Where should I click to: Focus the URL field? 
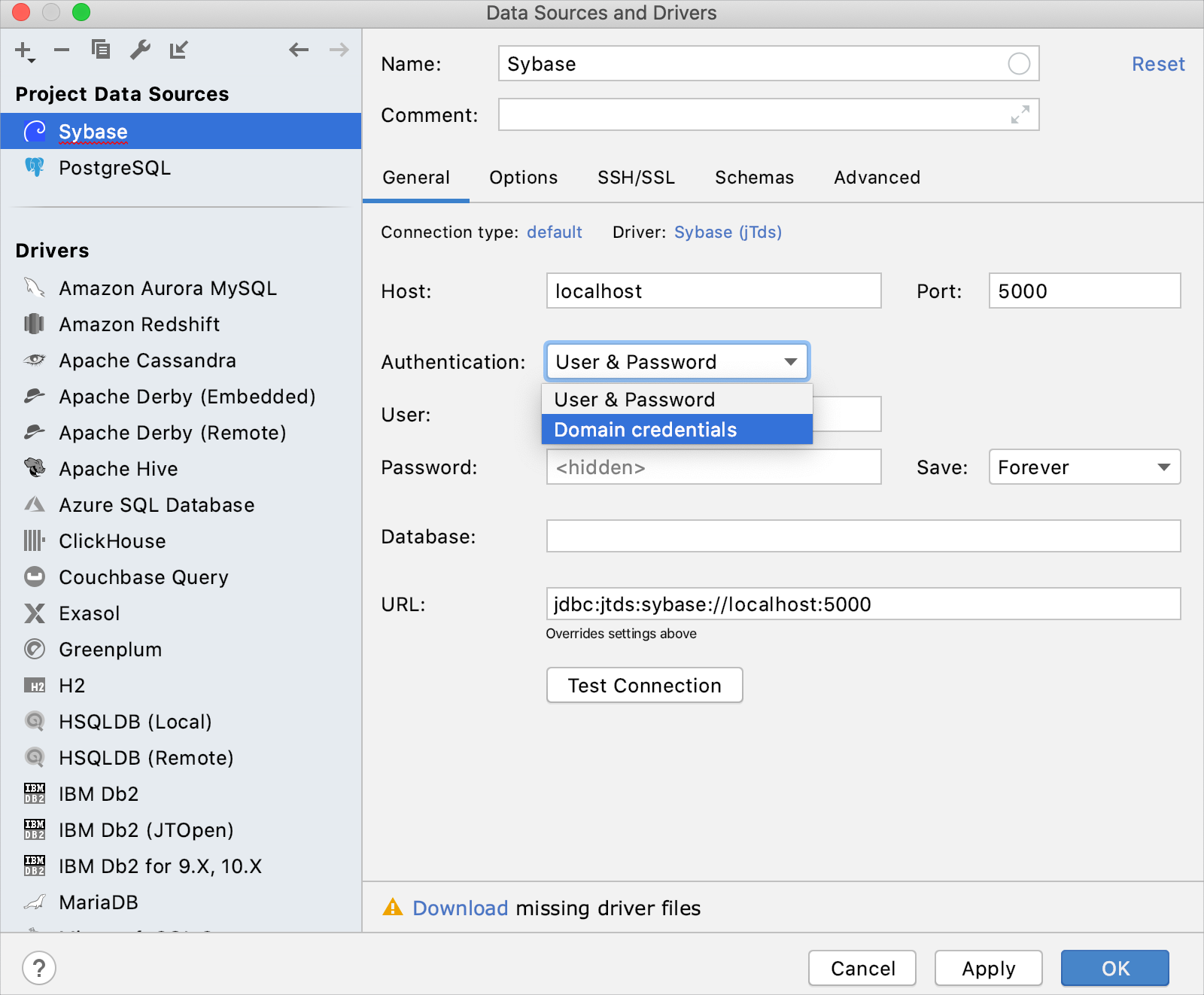pos(863,604)
